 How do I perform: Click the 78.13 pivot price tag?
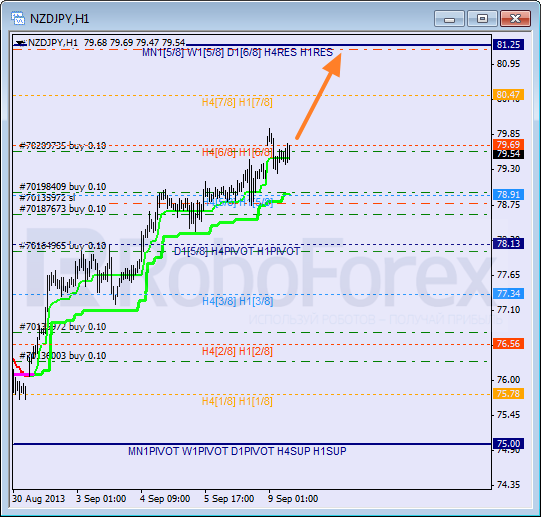509,244
